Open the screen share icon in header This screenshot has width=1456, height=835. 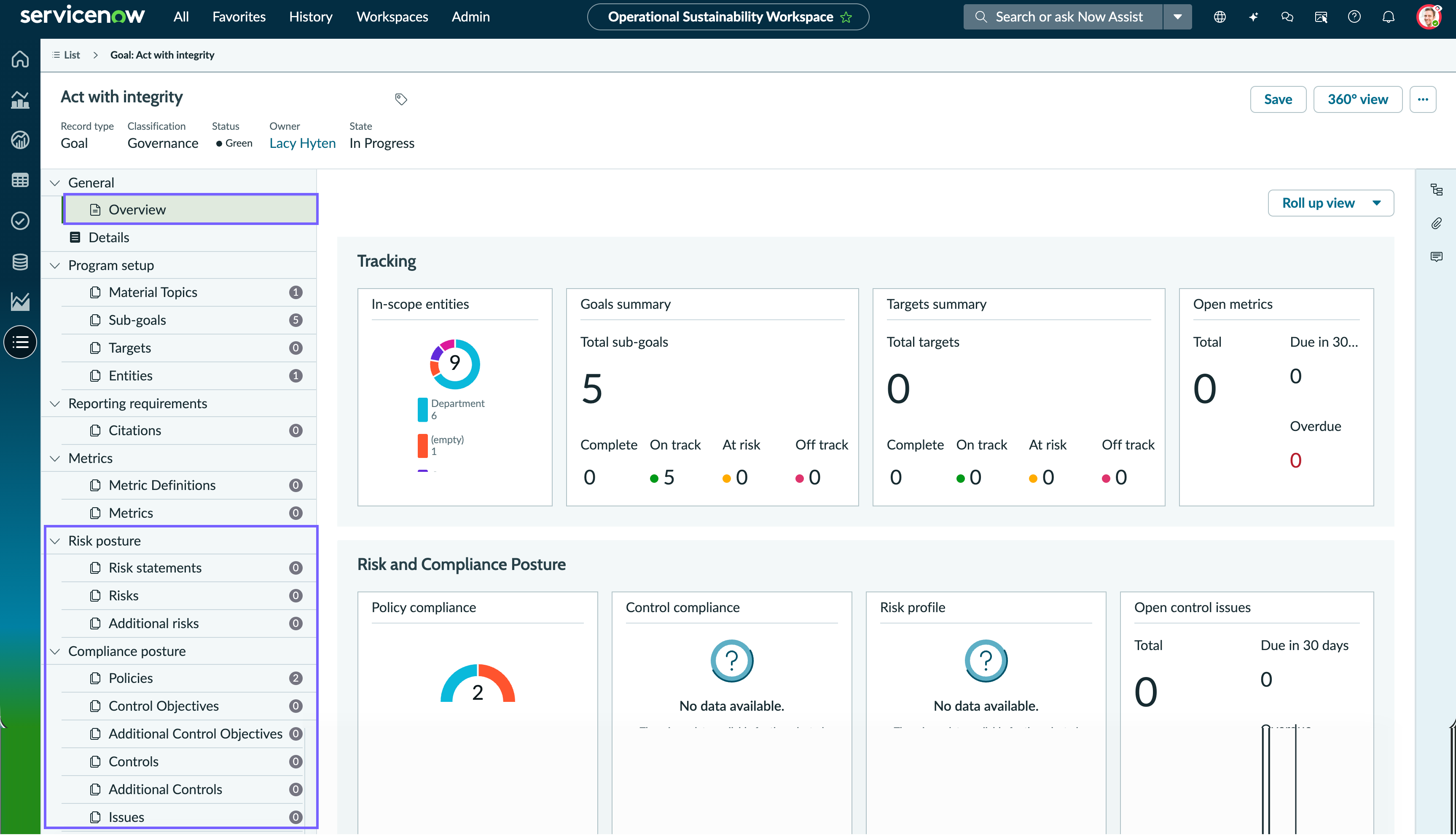pos(1321,16)
